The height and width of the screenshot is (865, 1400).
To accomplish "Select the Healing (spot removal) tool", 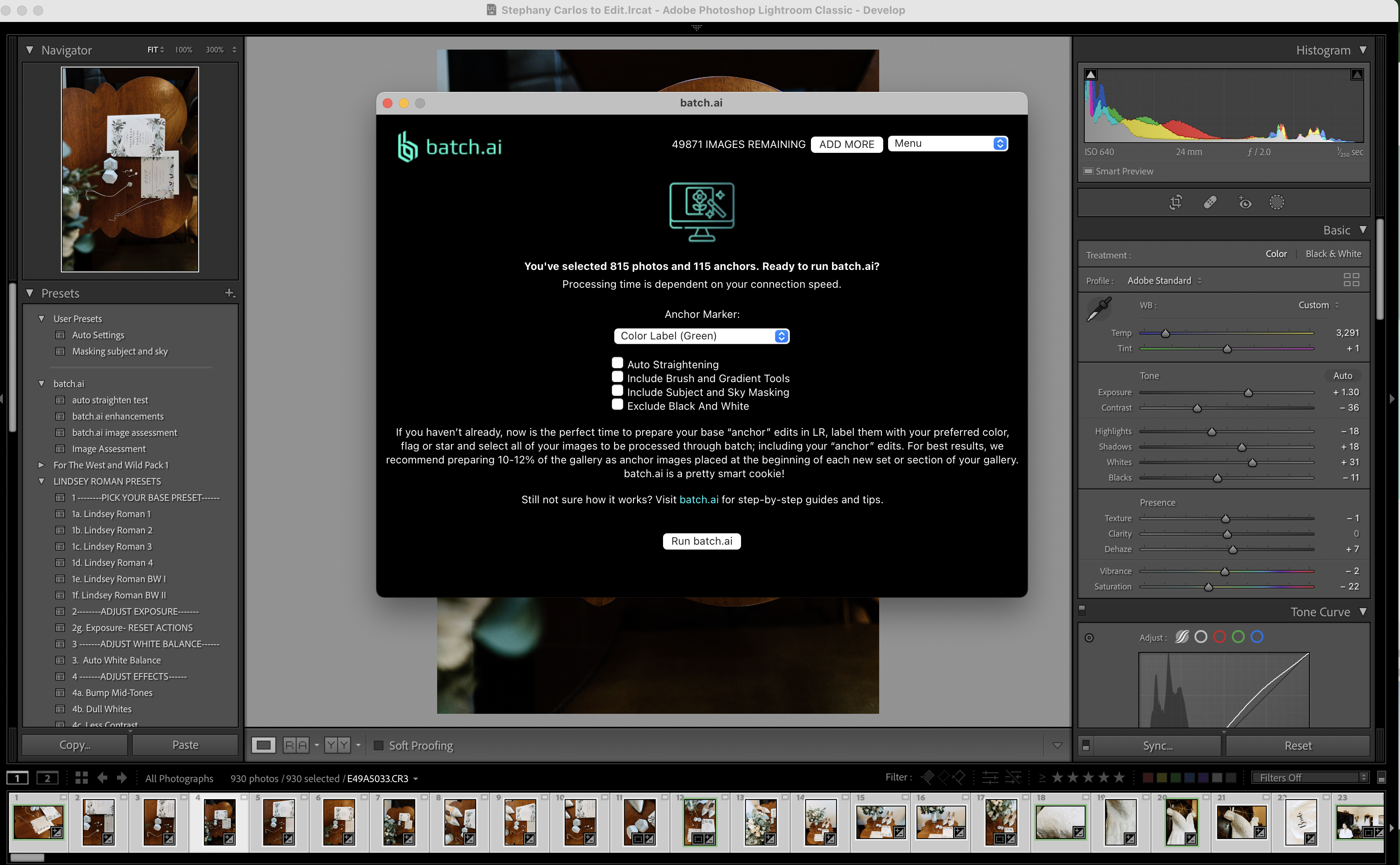I will 1209,202.
